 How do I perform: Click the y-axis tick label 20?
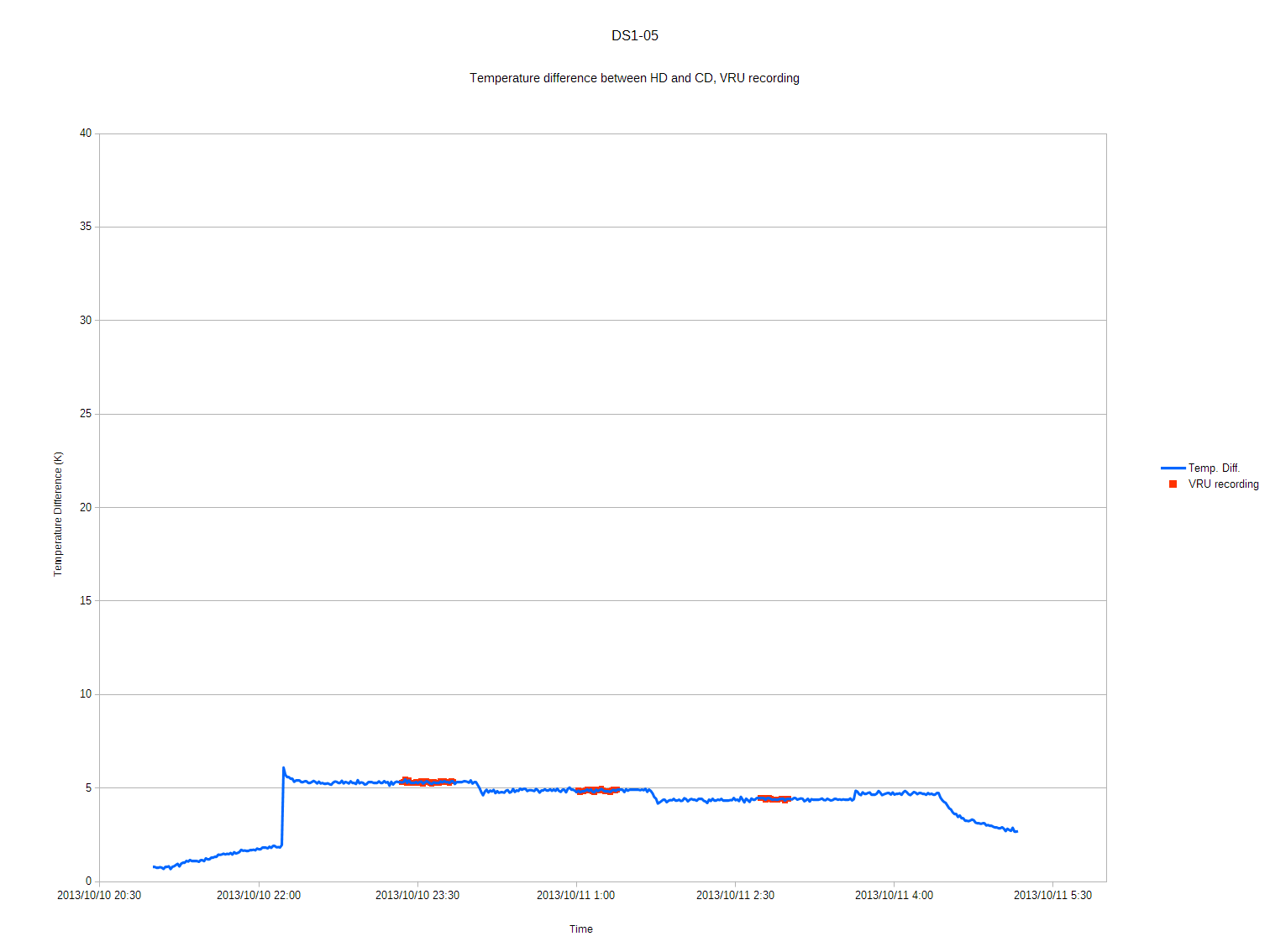86,507
